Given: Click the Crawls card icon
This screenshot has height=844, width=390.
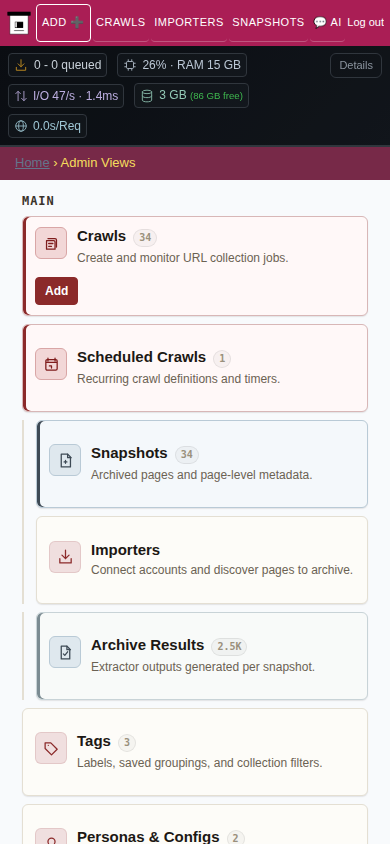Looking at the screenshot, I should (x=51, y=243).
